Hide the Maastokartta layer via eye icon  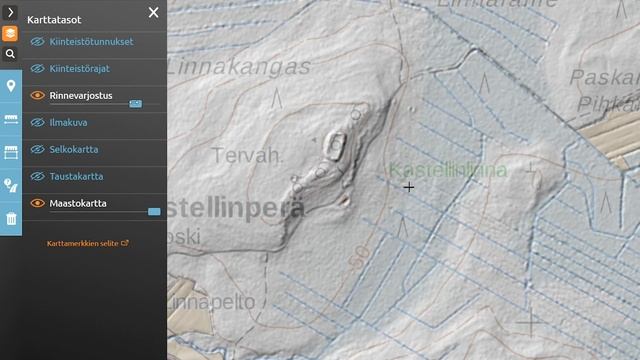(x=37, y=203)
